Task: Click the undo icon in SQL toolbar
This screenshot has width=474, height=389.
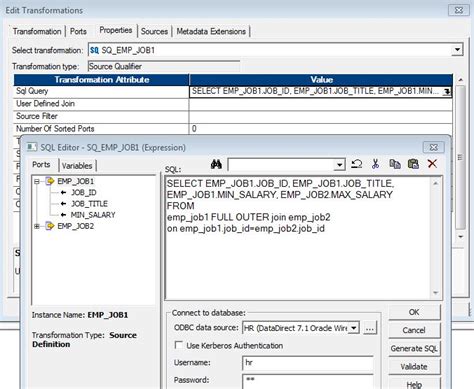Action: pyautogui.click(x=357, y=164)
